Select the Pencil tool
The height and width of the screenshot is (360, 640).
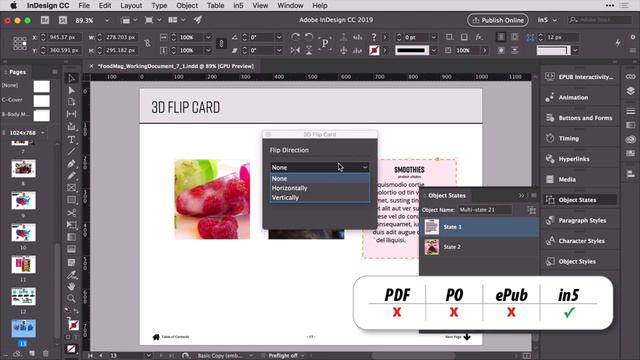coord(72,176)
